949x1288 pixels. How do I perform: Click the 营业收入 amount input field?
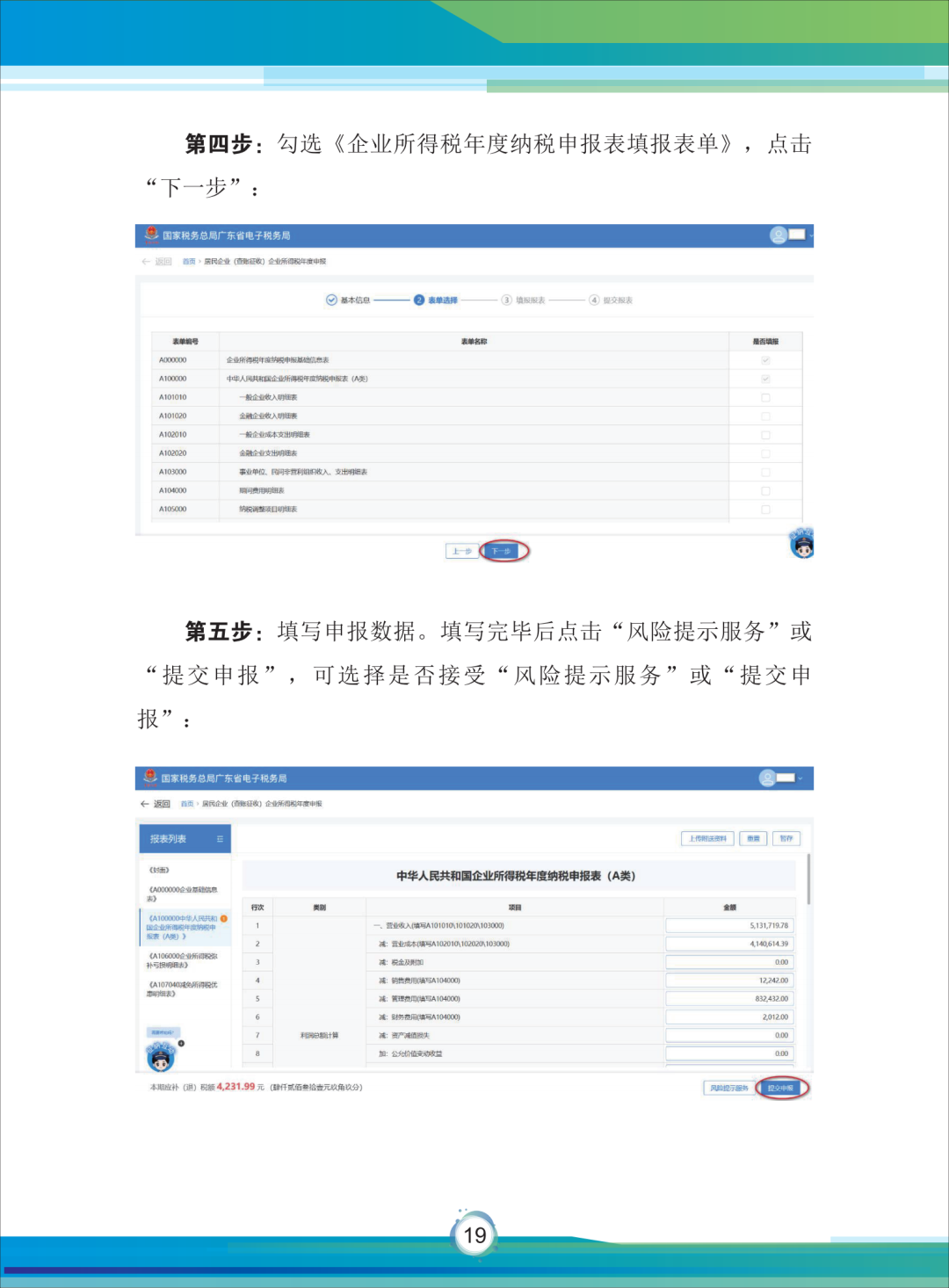pyautogui.click(x=729, y=924)
